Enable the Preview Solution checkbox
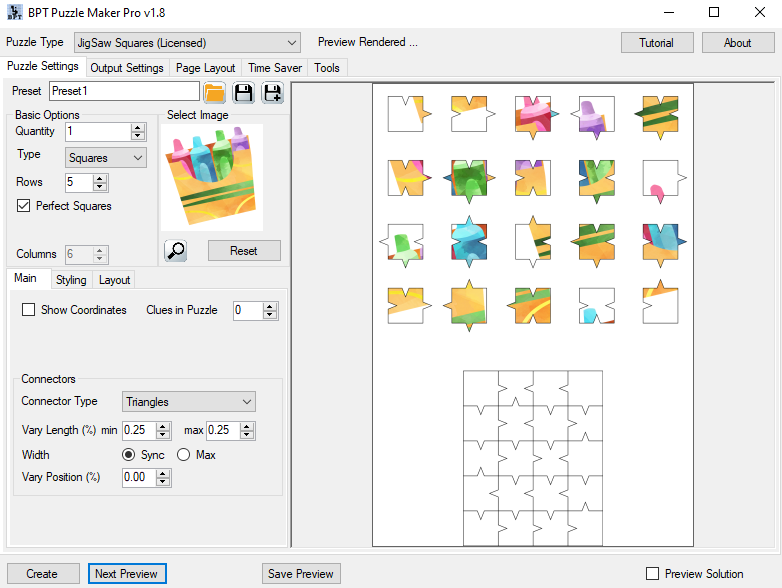 tap(653, 574)
